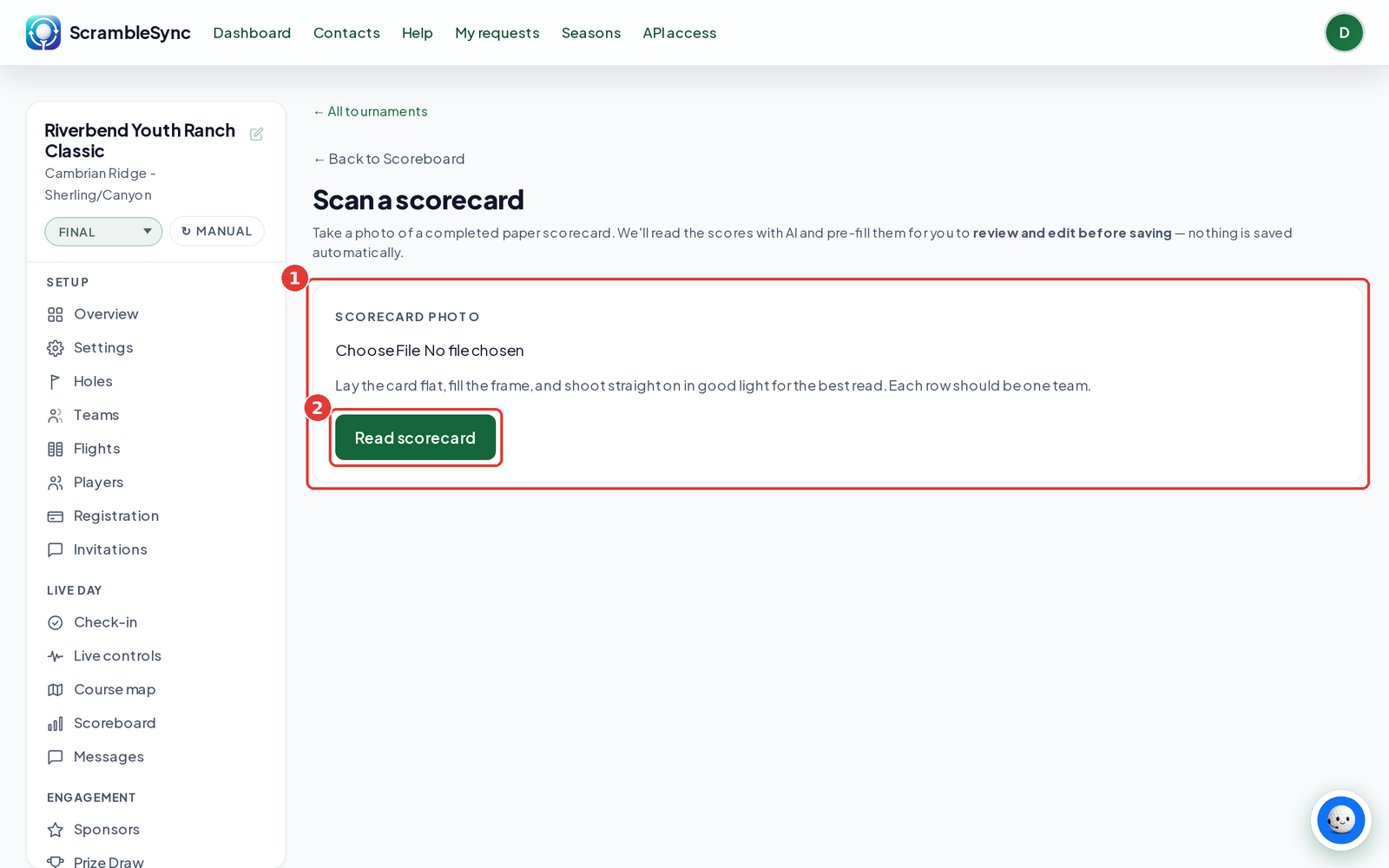Open the FINAL status dropdown
This screenshot has width=1389, height=868.
point(103,232)
